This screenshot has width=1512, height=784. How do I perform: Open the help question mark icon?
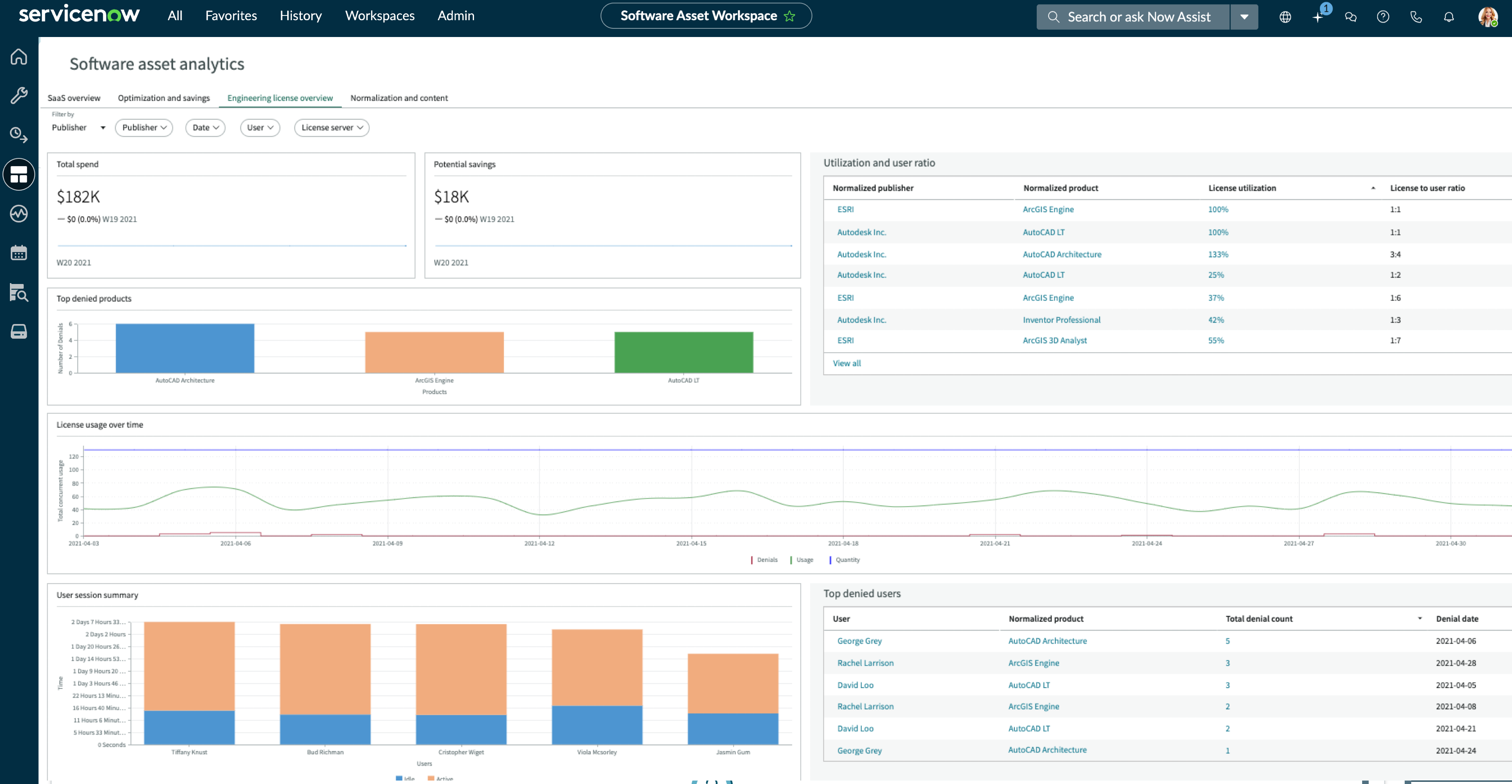coord(1383,17)
